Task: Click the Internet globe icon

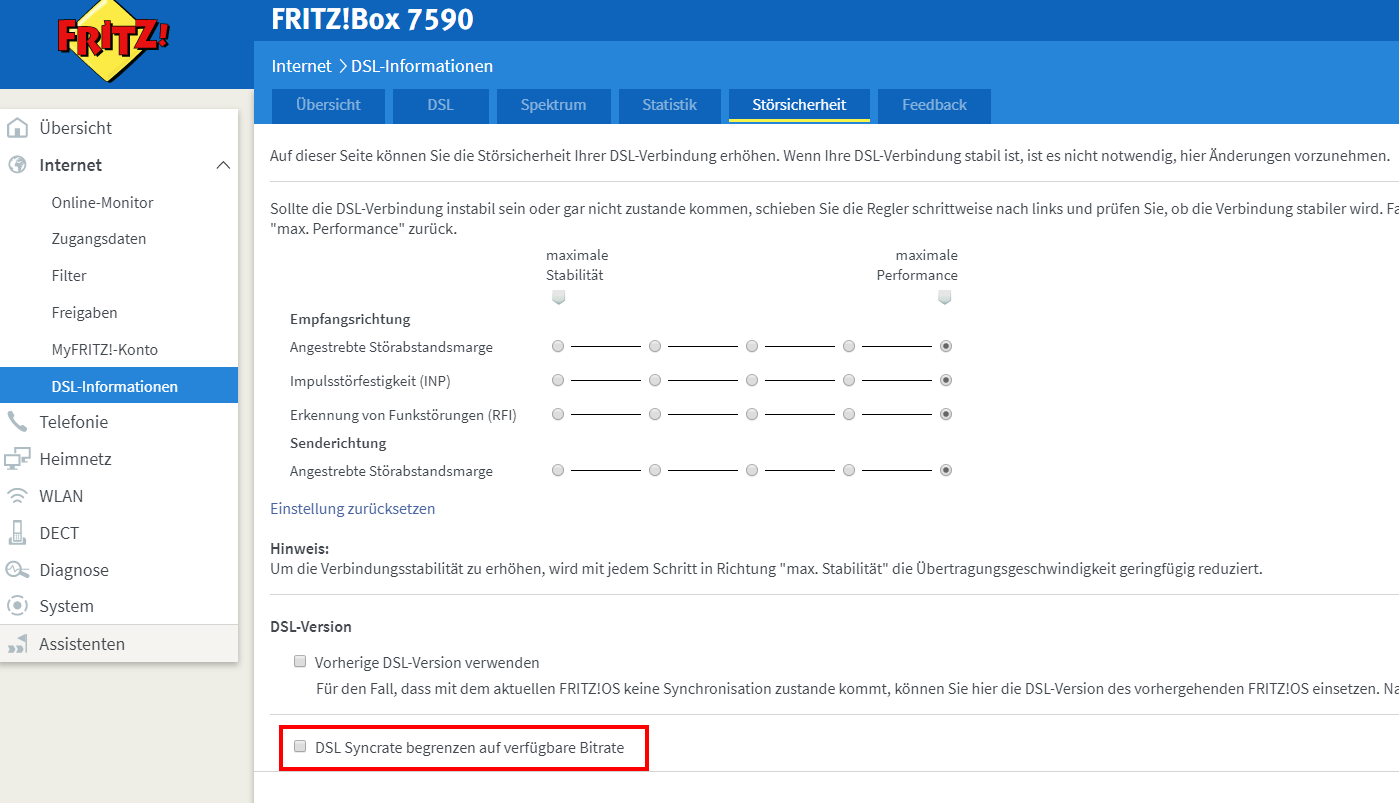Action: 17,165
